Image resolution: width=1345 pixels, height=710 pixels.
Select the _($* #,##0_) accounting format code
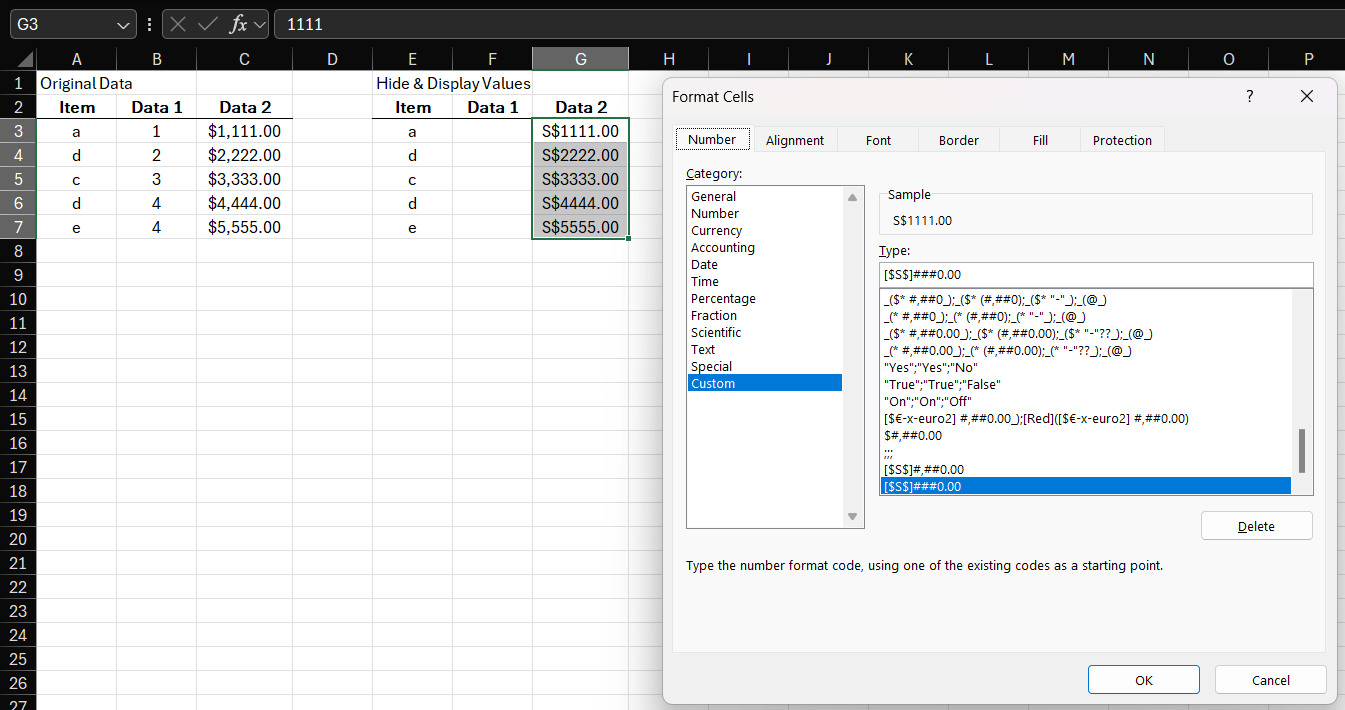click(1086, 299)
